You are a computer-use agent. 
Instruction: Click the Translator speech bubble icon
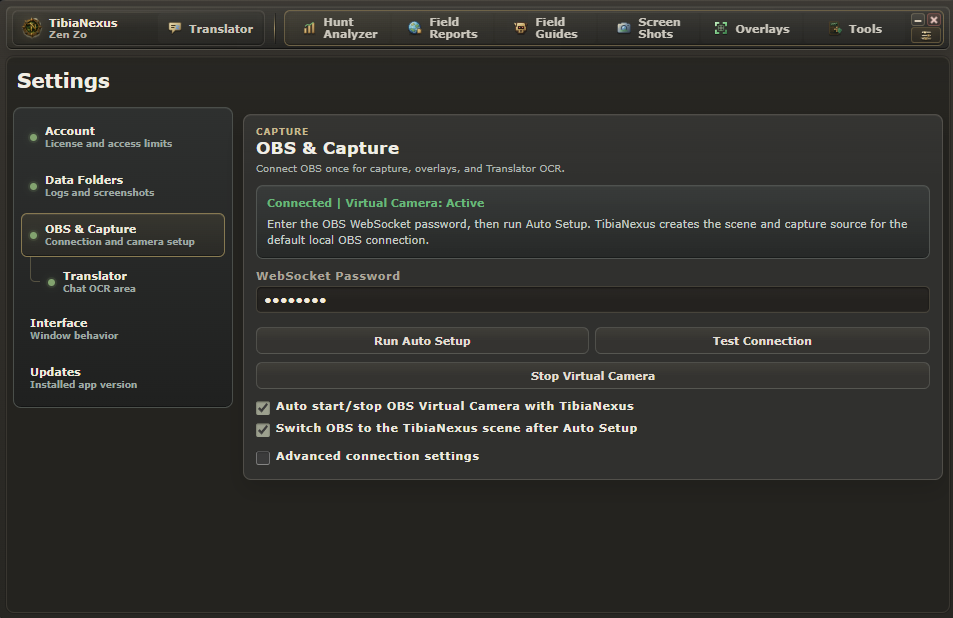[x=174, y=28]
